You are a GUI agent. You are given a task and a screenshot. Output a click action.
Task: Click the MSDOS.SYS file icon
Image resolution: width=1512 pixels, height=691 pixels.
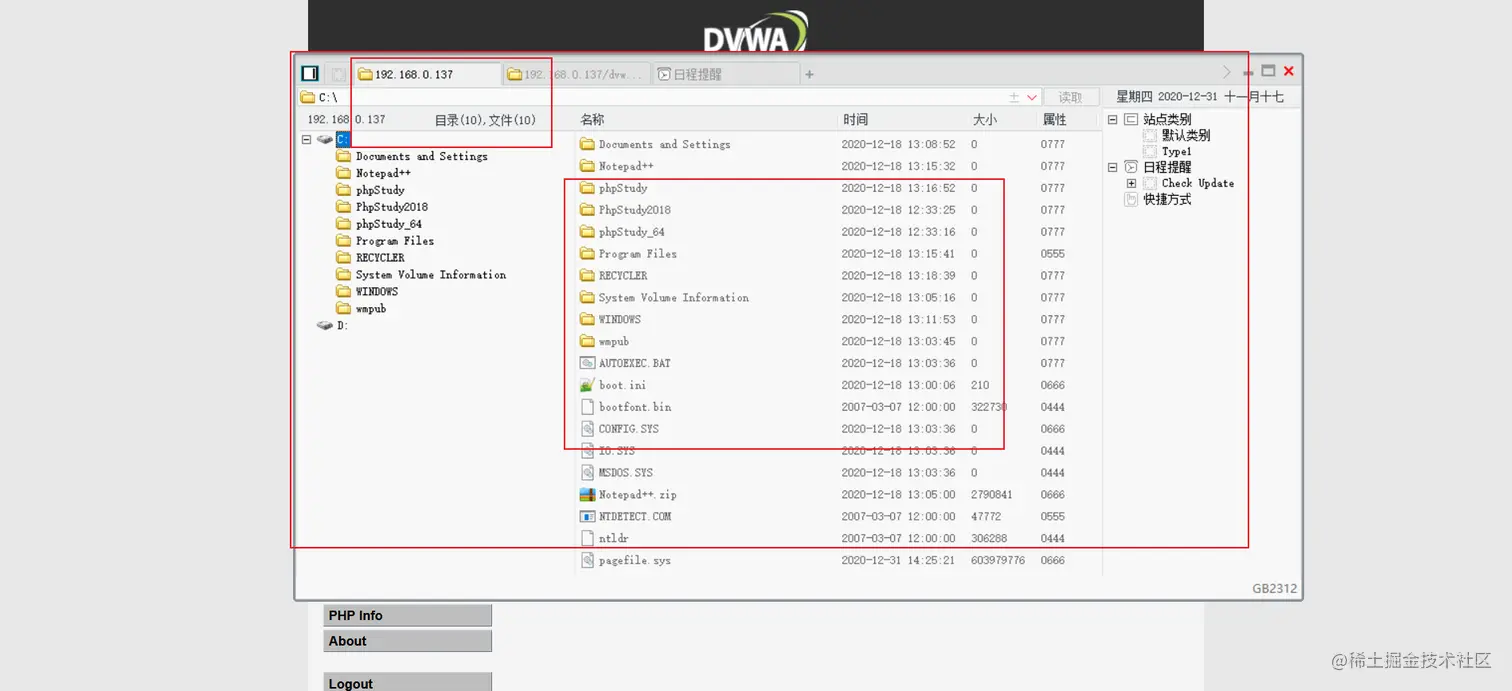(588, 472)
